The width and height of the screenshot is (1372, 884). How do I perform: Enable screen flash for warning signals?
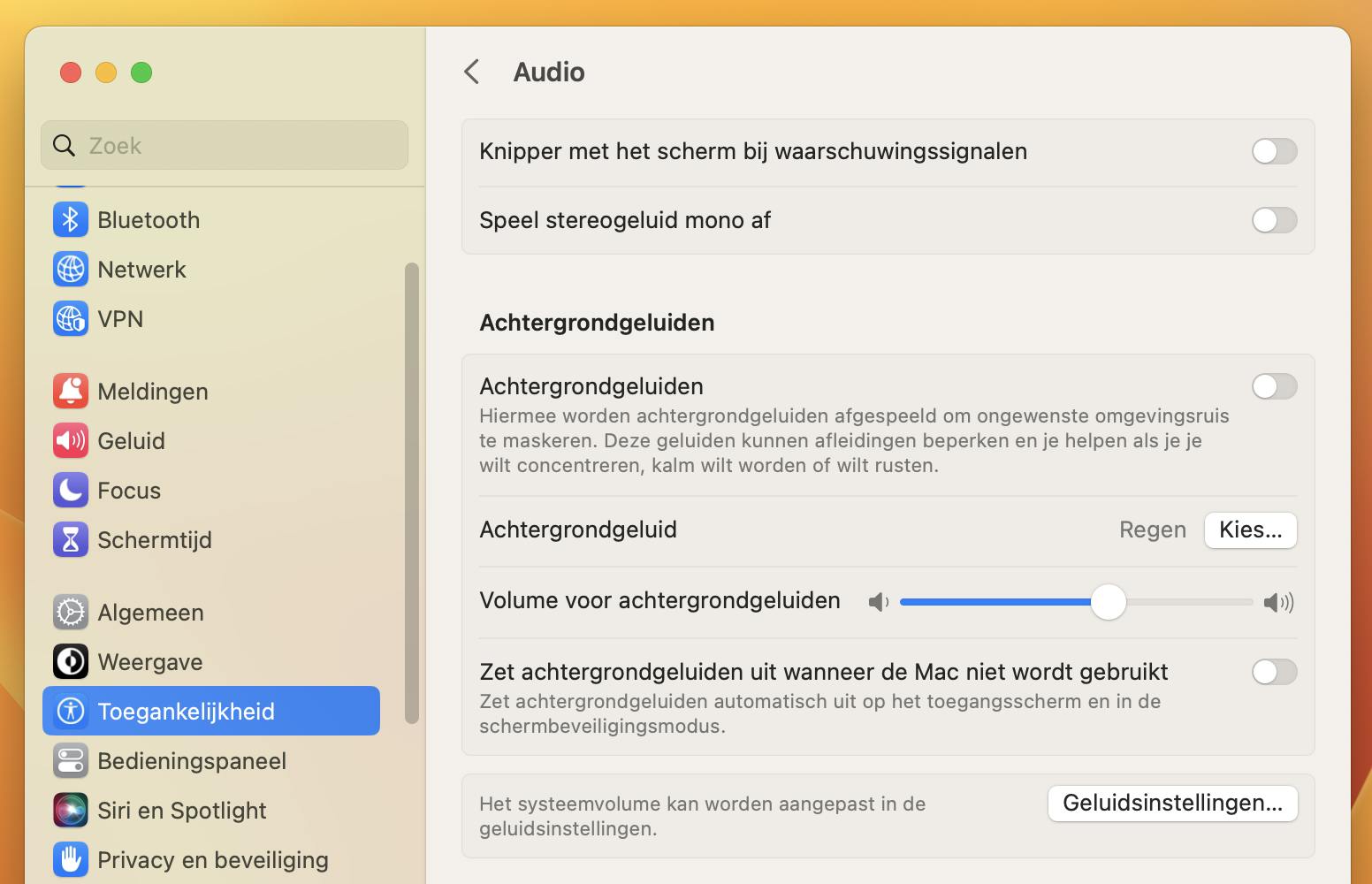coord(1274,151)
